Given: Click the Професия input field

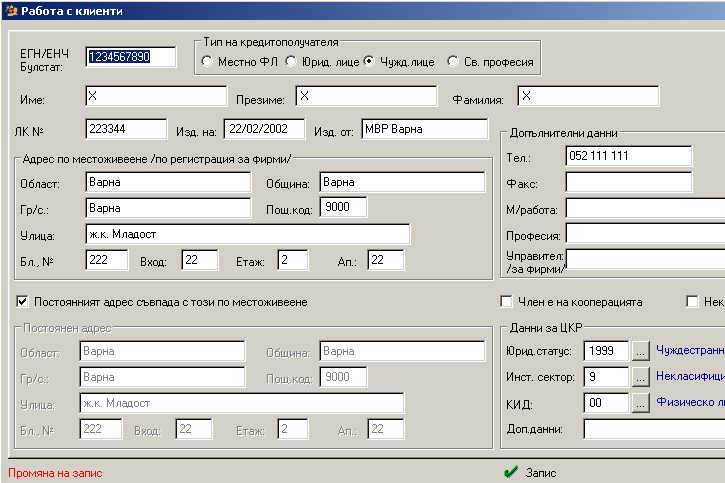Looking at the screenshot, I should [645, 233].
